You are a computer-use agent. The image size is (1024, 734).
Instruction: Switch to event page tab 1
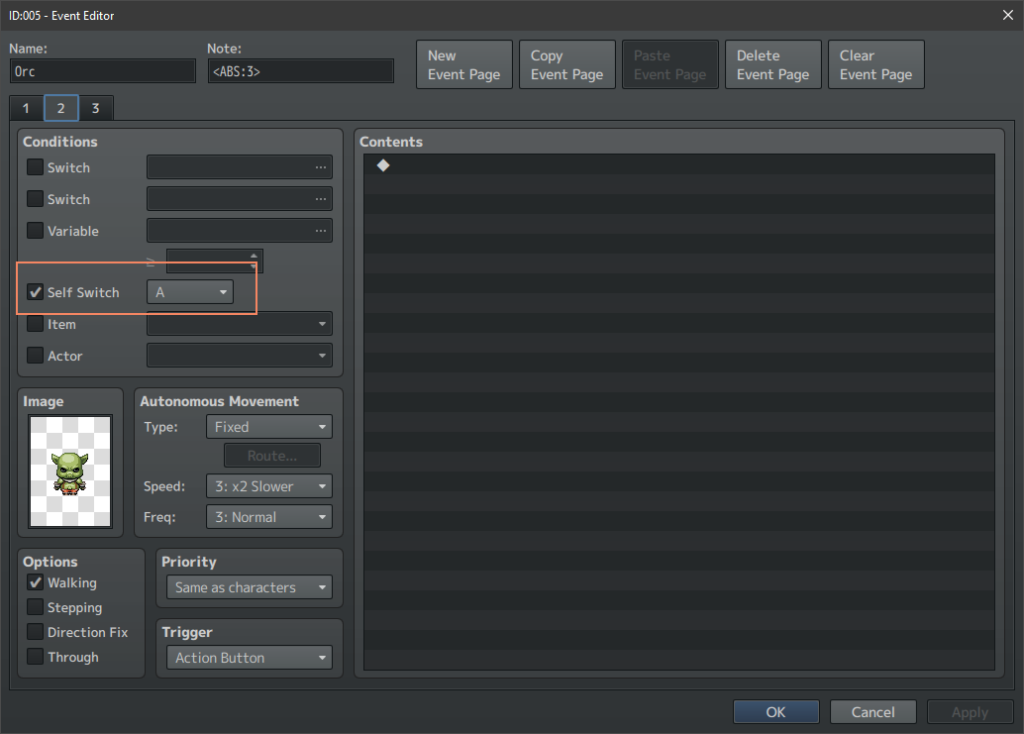26,108
